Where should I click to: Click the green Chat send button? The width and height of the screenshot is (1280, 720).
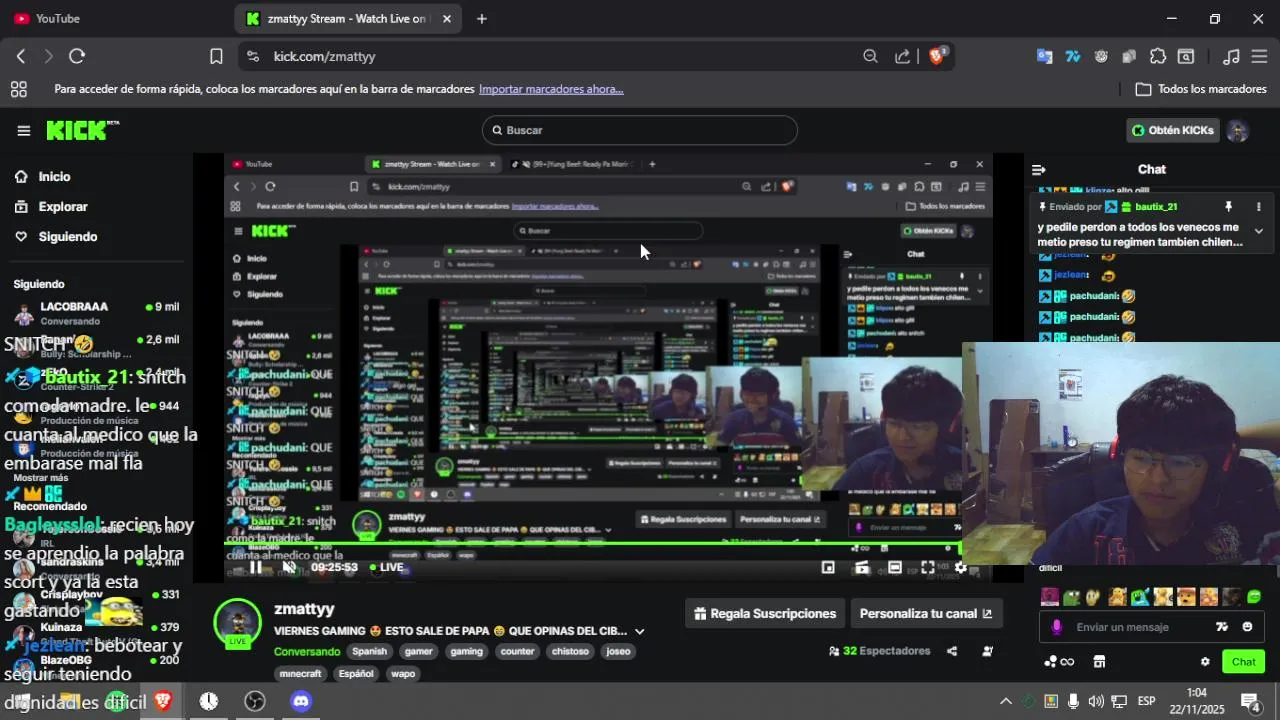[x=1243, y=662]
